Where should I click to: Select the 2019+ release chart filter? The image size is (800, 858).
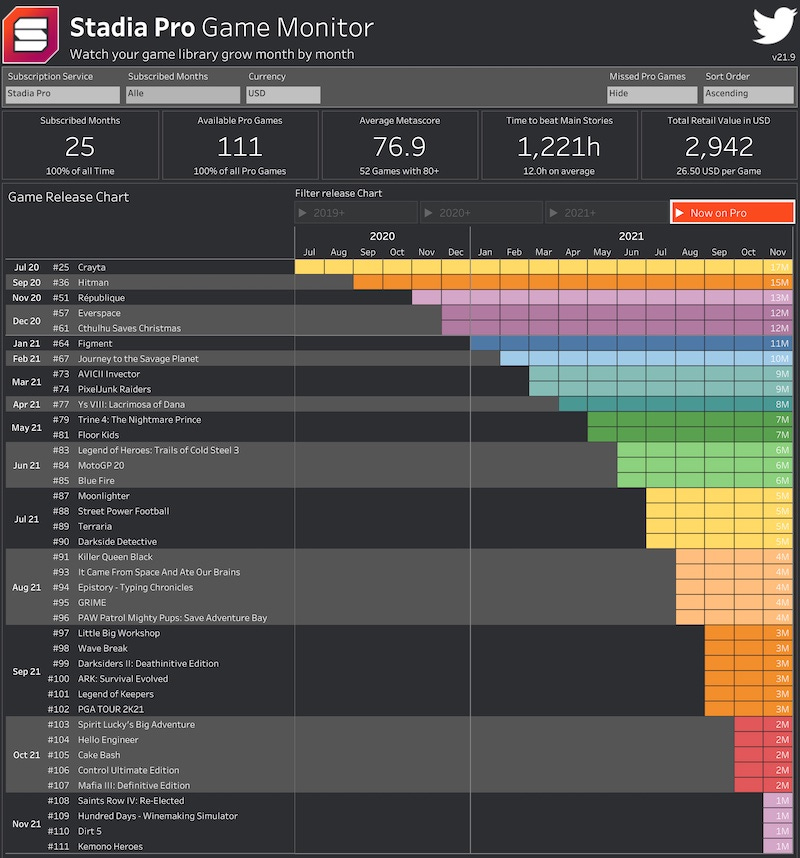click(356, 212)
